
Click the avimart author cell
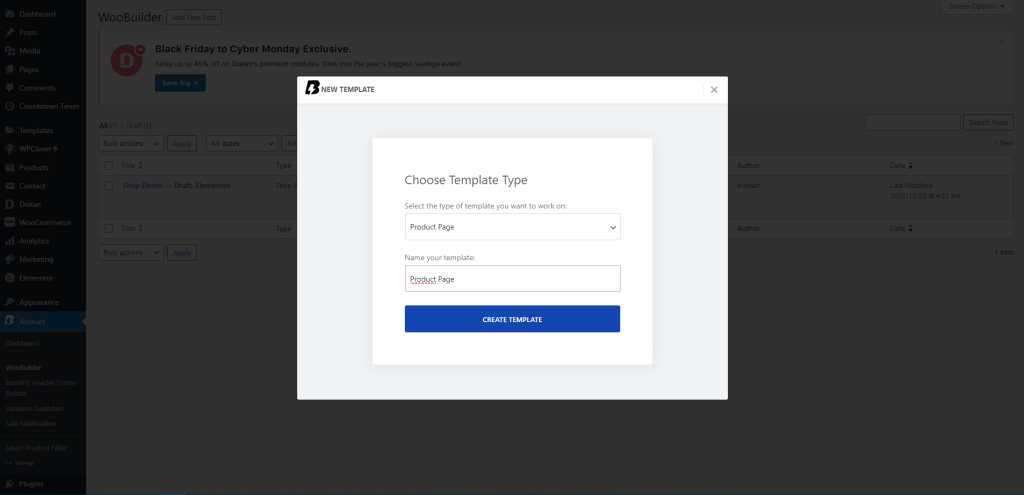coord(748,185)
